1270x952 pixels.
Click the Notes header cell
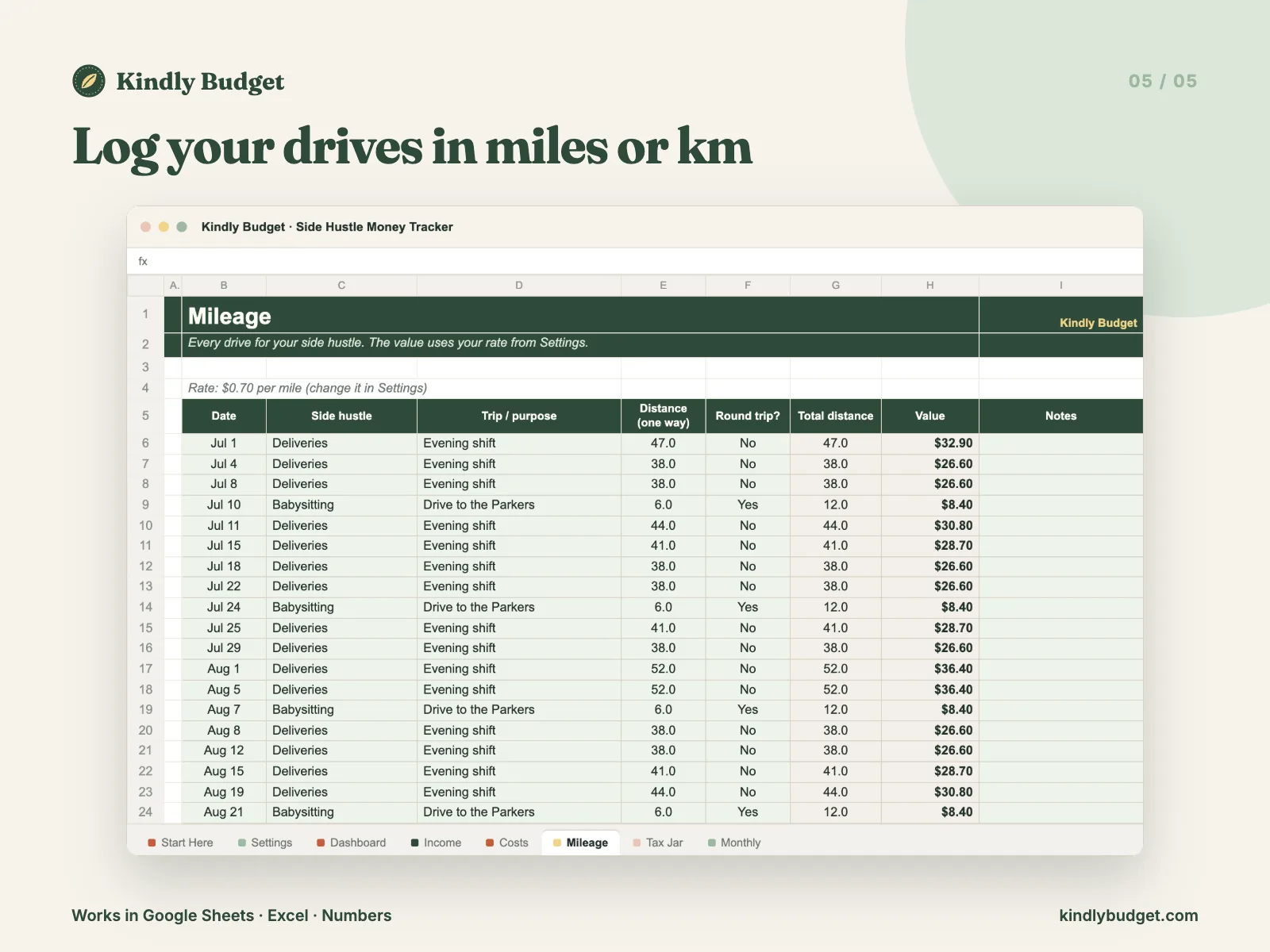(1061, 416)
